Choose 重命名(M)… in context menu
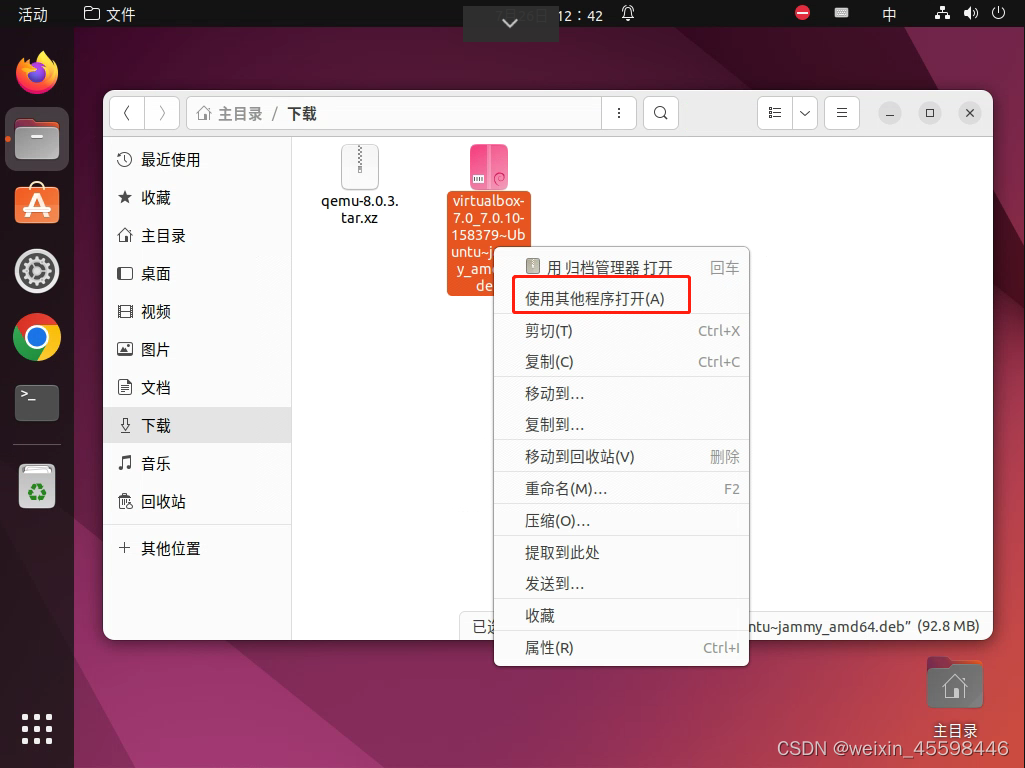The image size is (1025, 768). coord(621,488)
